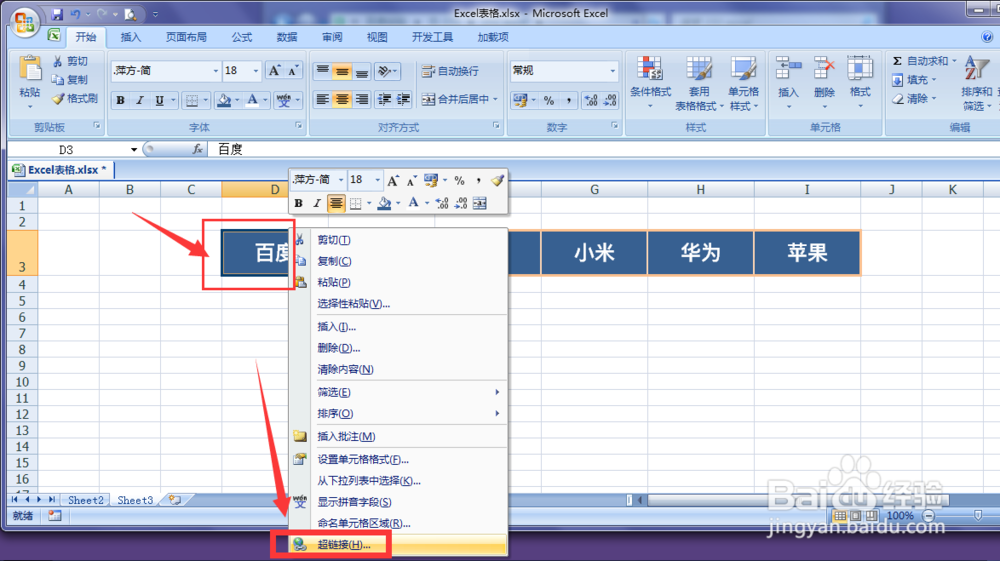This screenshot has height=561, width=1000.
Task: Click format painter brush on mini toolbar
Action: point(497,180)
